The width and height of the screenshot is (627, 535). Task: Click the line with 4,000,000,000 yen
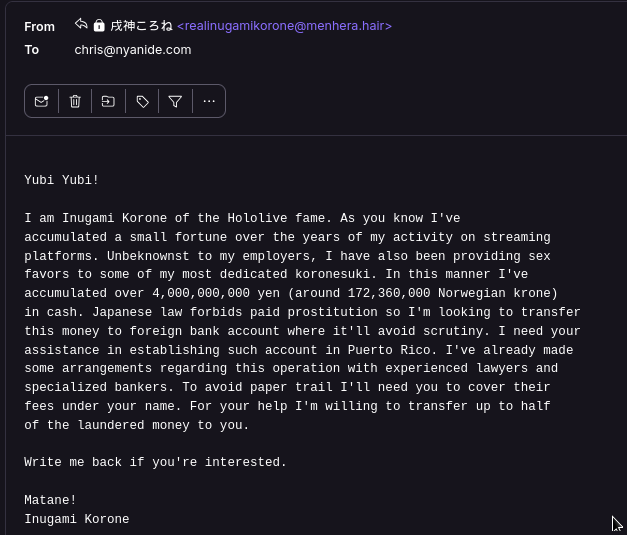click(x=291, y=293)
